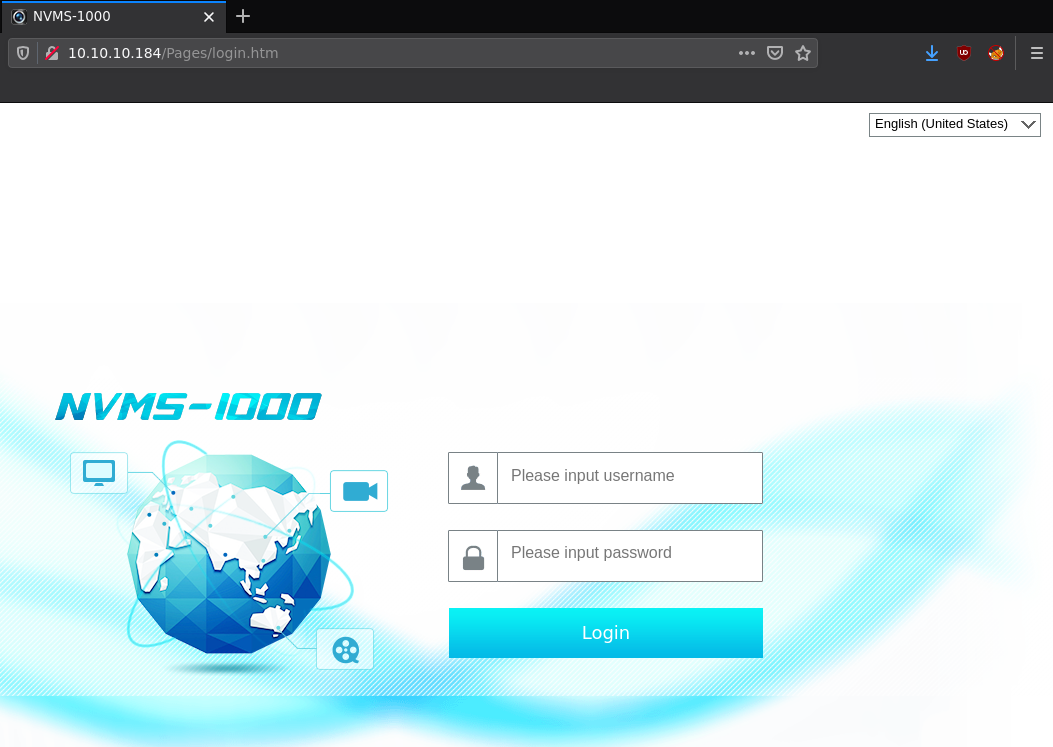
Task: Save page to Pocket icon
Action: tap(775, 53)
